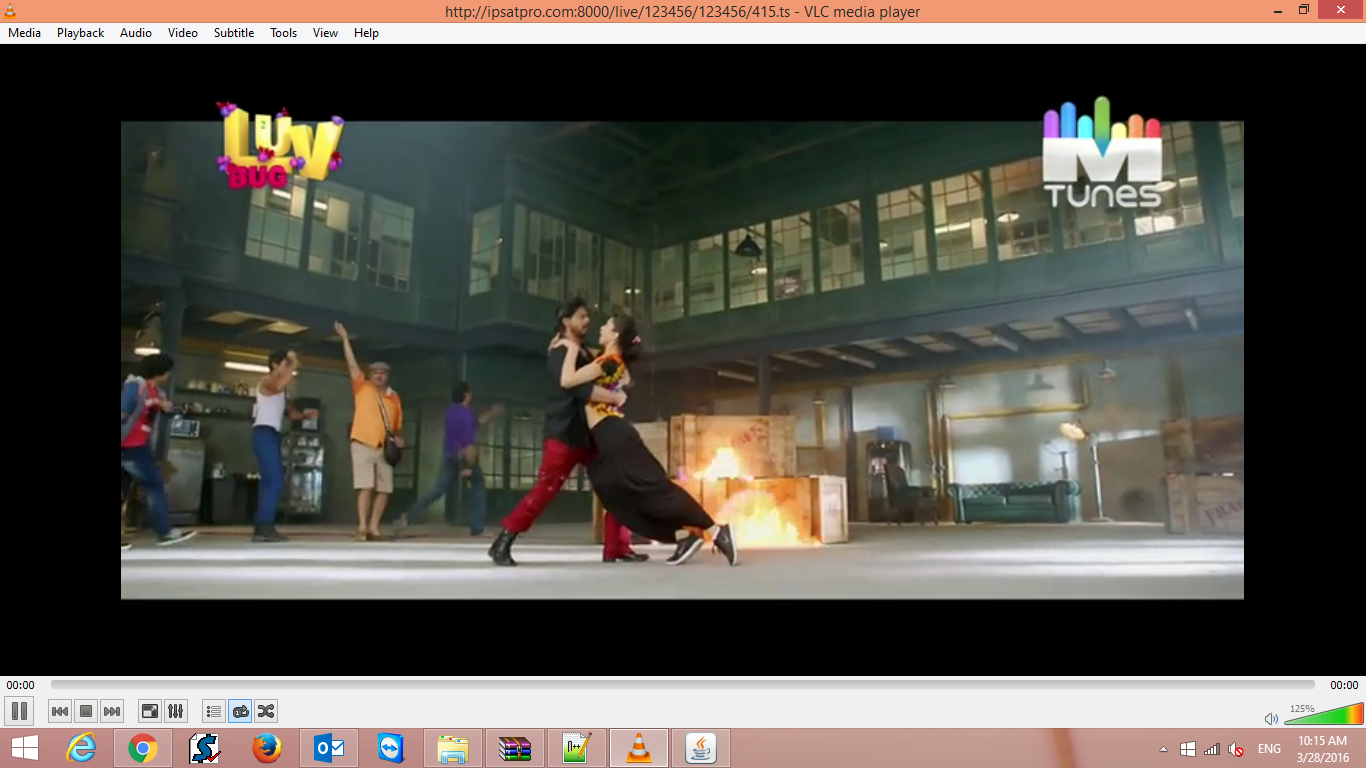
Task: Toggle the remaining time label on right
Action: tap(1344, 685)
